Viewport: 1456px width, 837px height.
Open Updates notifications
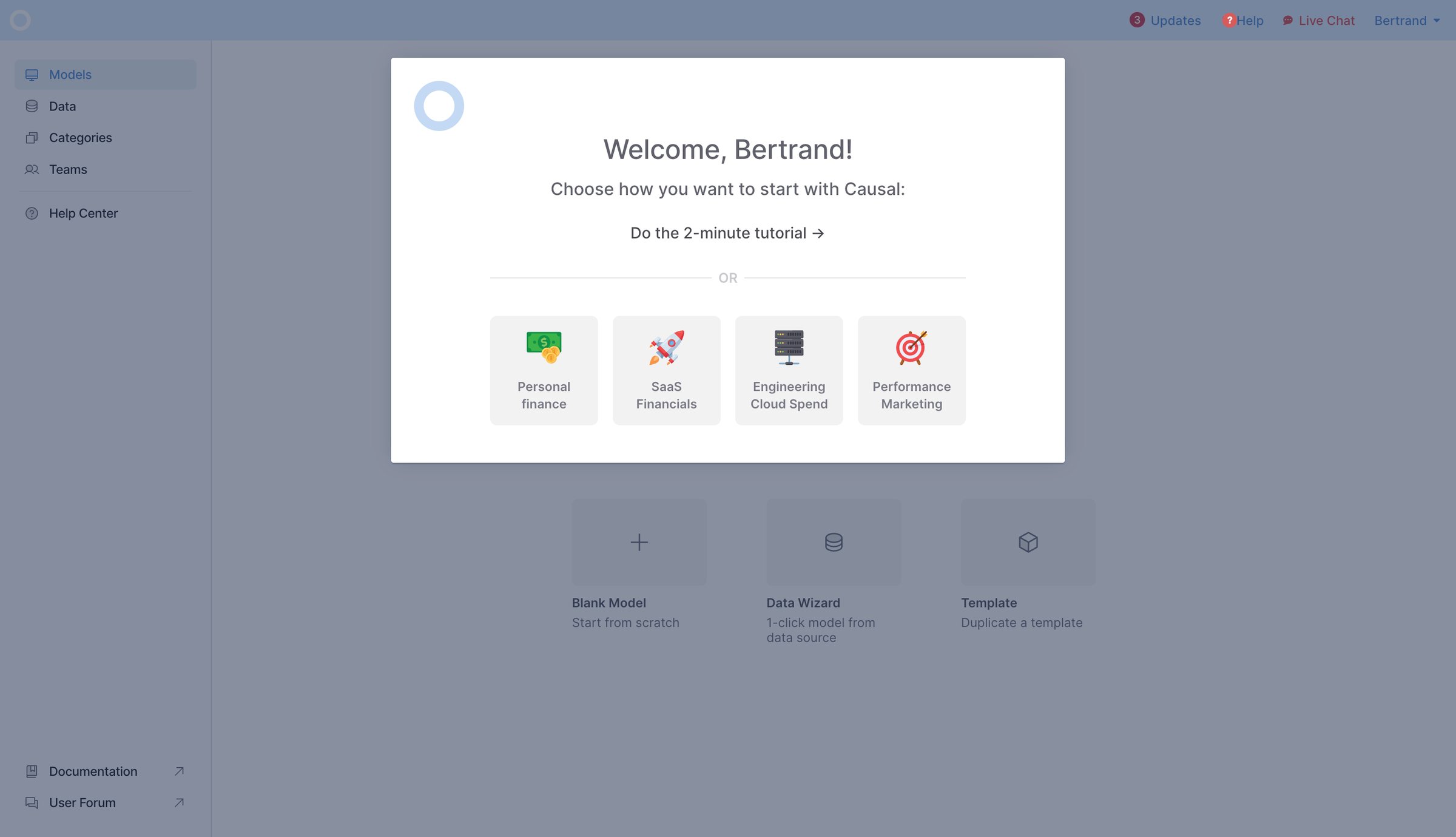[1165, 20]
